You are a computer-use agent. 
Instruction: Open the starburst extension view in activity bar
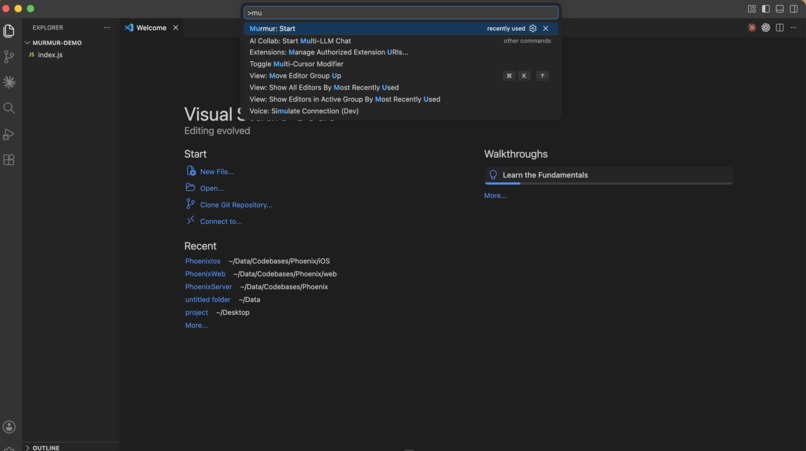[9, 82]
